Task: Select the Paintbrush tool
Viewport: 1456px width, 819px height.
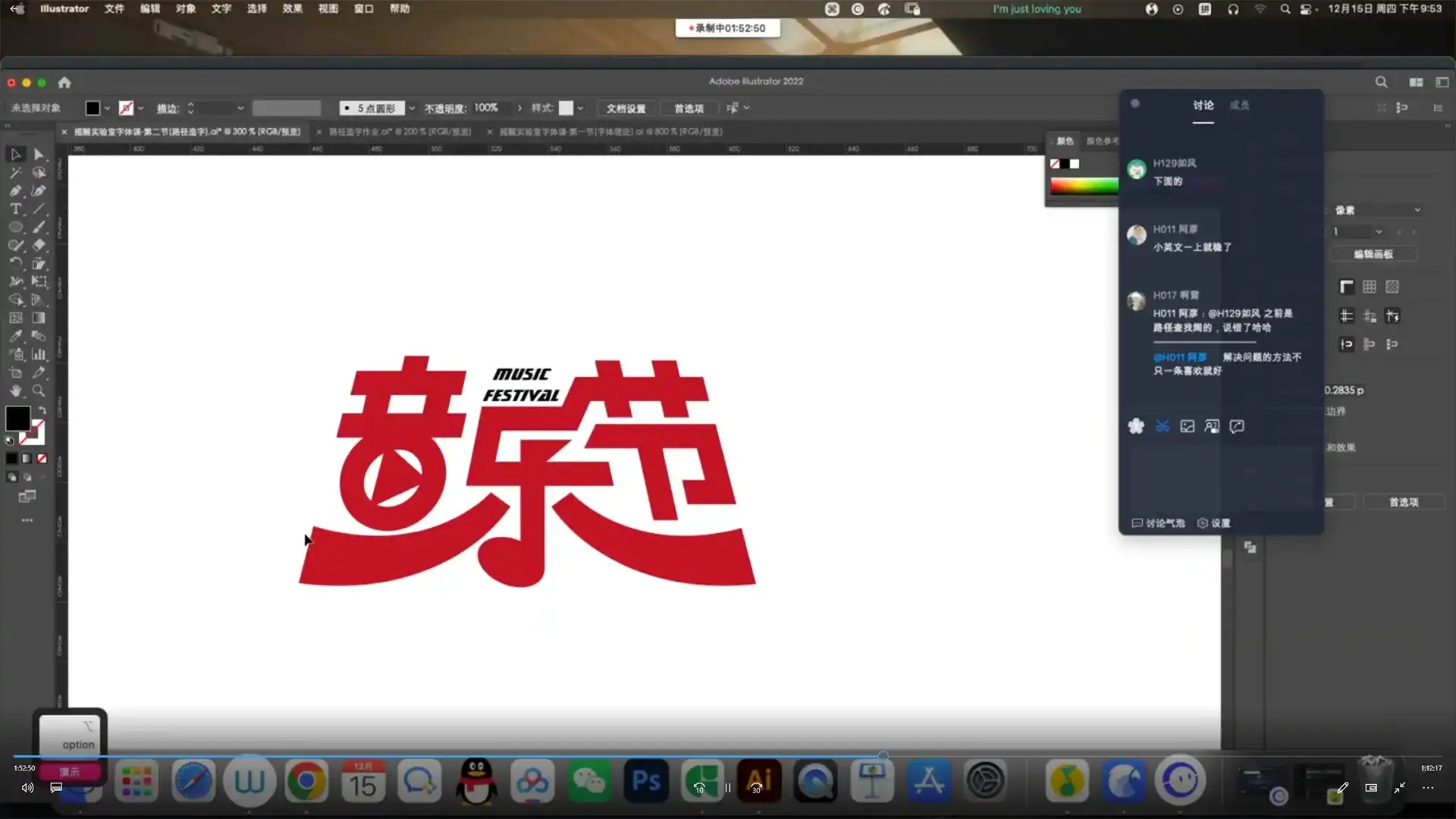Action: coord(39,227)
